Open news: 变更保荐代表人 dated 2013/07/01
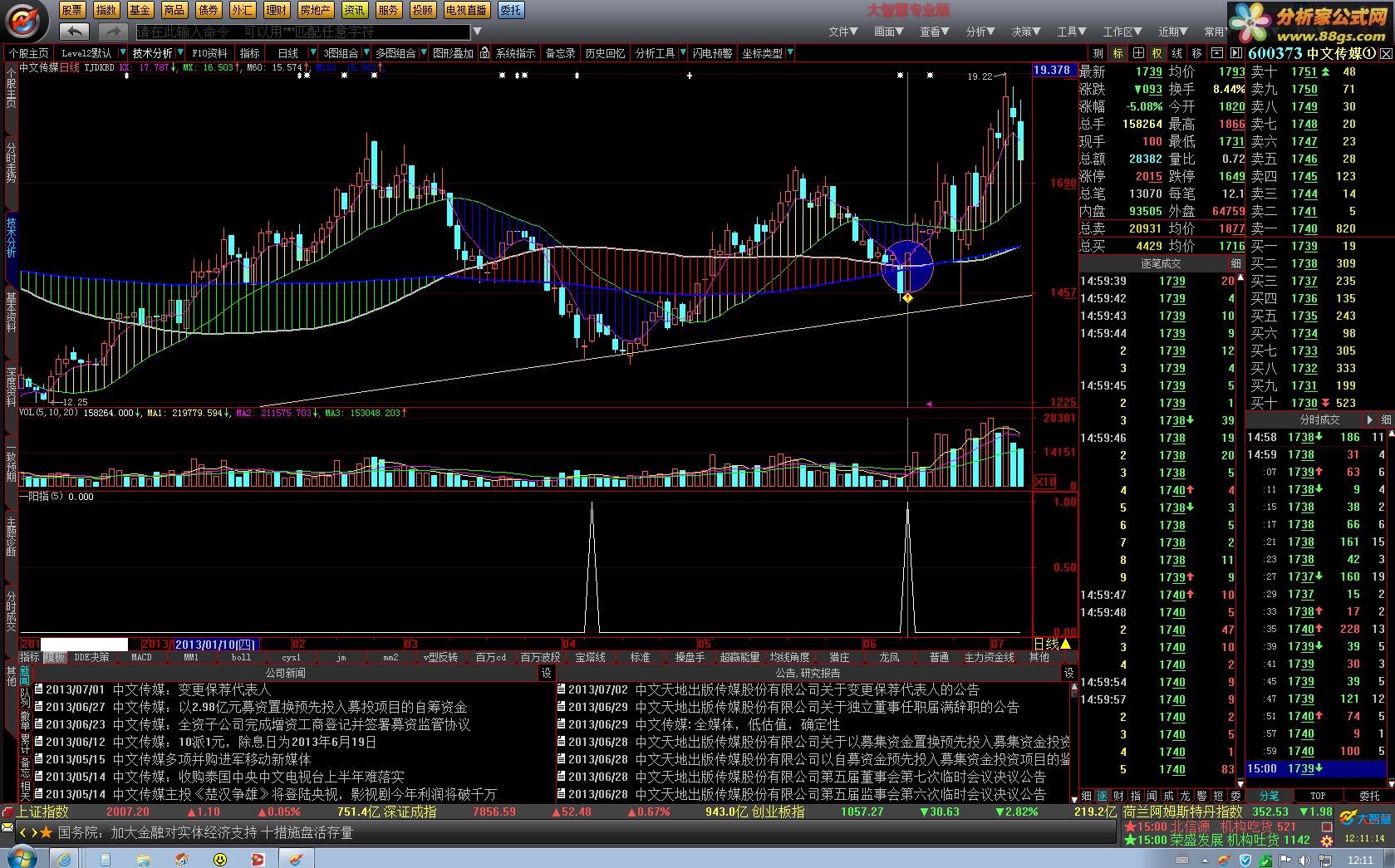Screen dimensions: 1395x868 coord(191,689)
